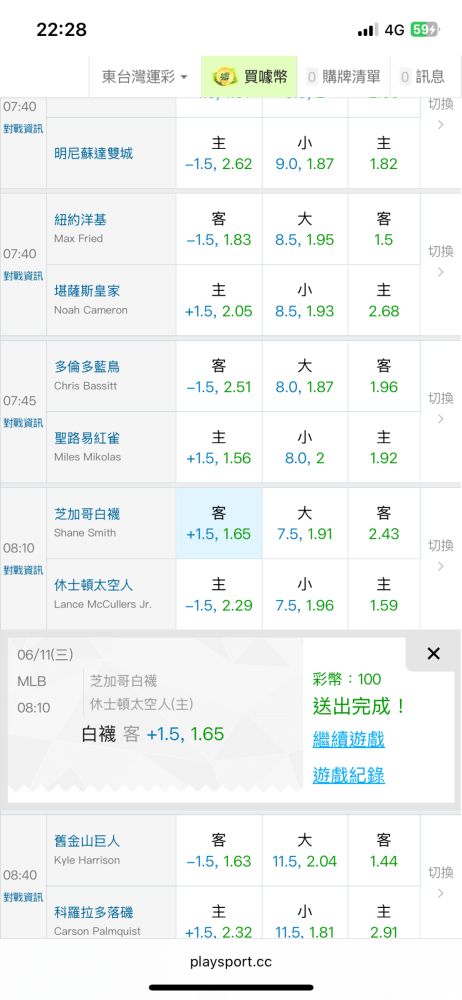
Task: Open 紐約洋基 team link
Action: coord(80,220)
